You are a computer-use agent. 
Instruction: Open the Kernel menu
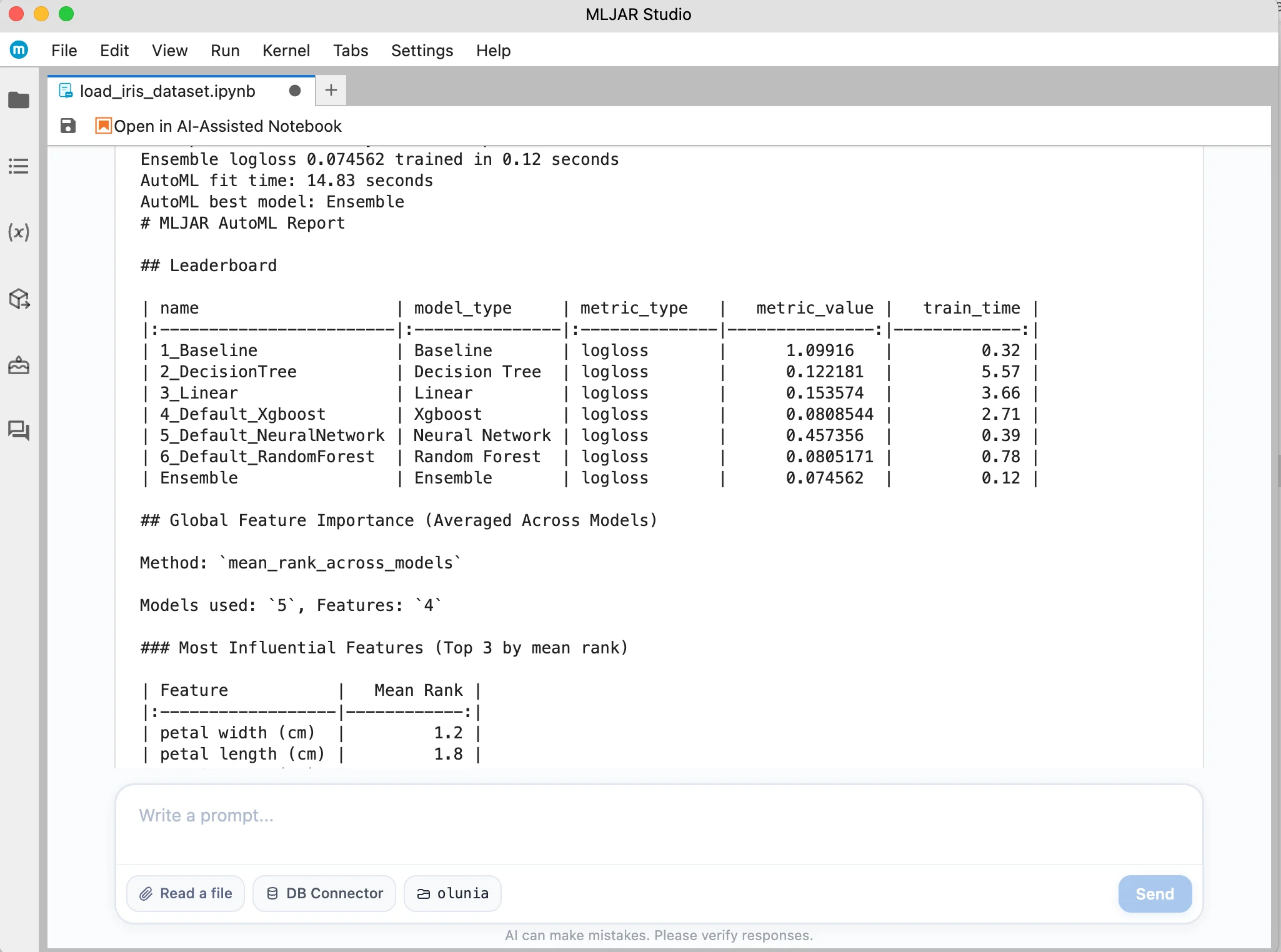pyautogui.click(x=286, y=51)
